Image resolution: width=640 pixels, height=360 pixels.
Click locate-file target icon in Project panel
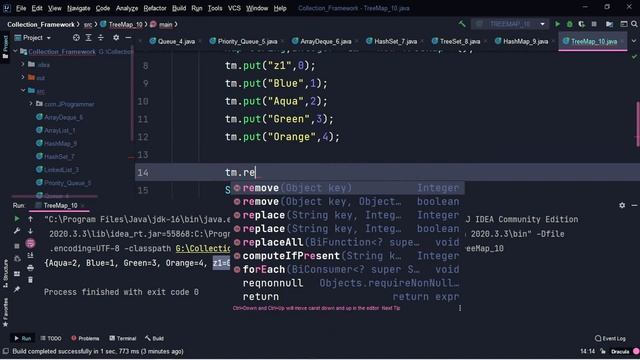tap(76, 38)
